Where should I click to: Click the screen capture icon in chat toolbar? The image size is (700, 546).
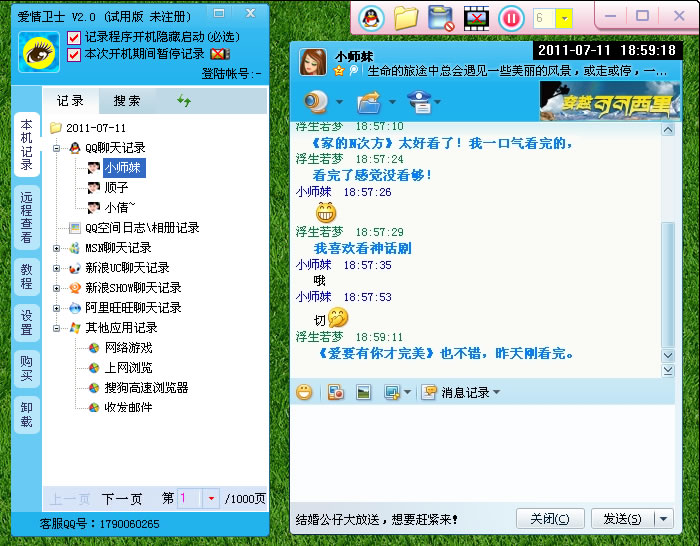click(x=392, y=392)
